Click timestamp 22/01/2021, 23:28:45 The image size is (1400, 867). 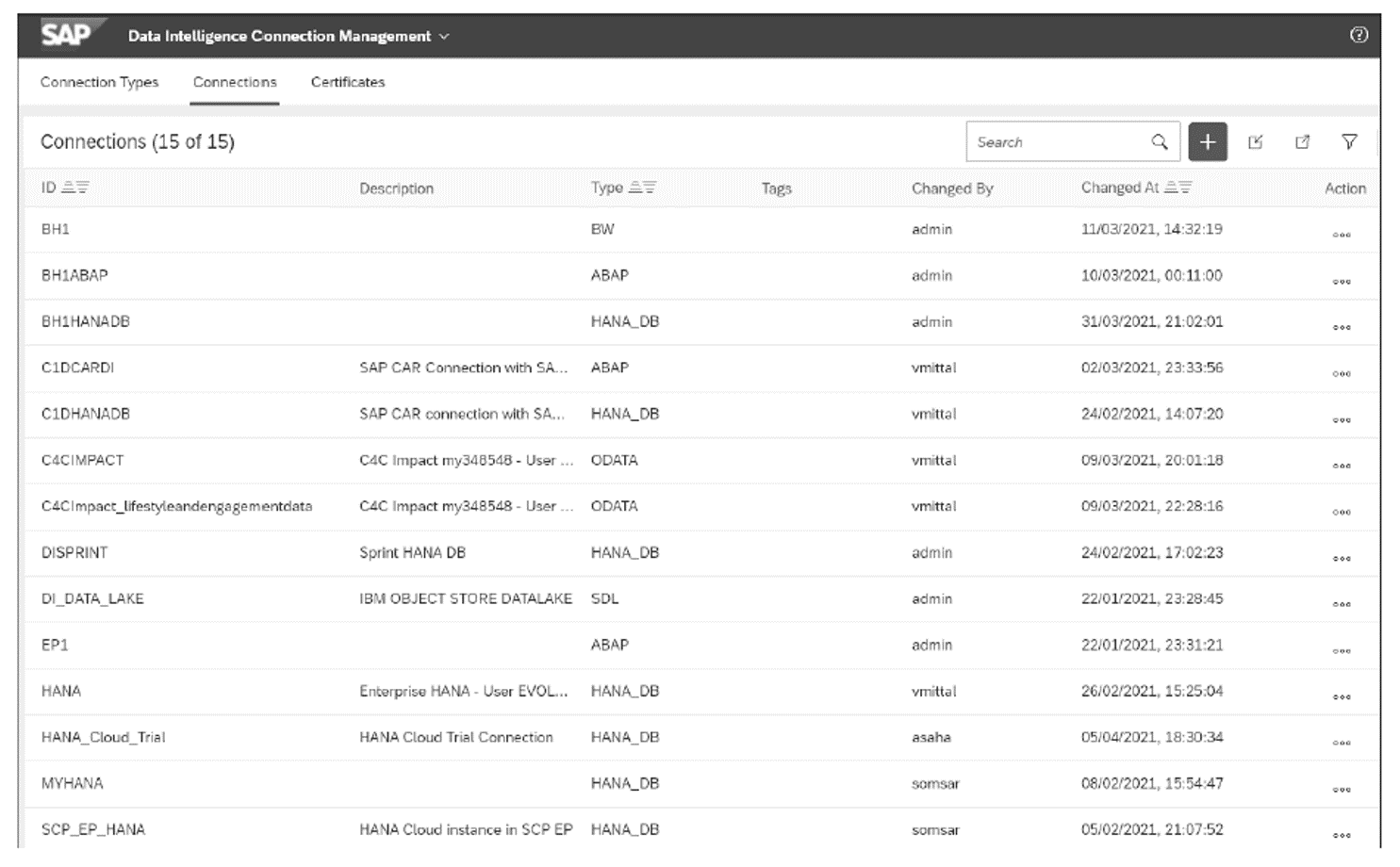(x=1152, y=598)
